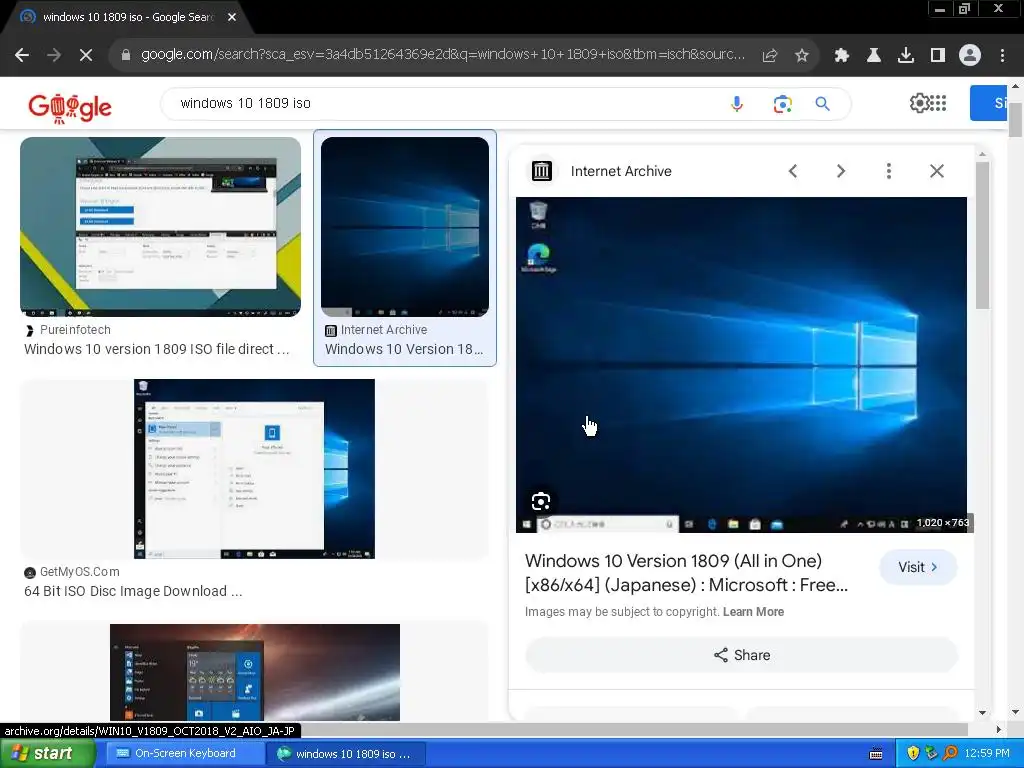Close the image preview panel

tap(936, 171)
